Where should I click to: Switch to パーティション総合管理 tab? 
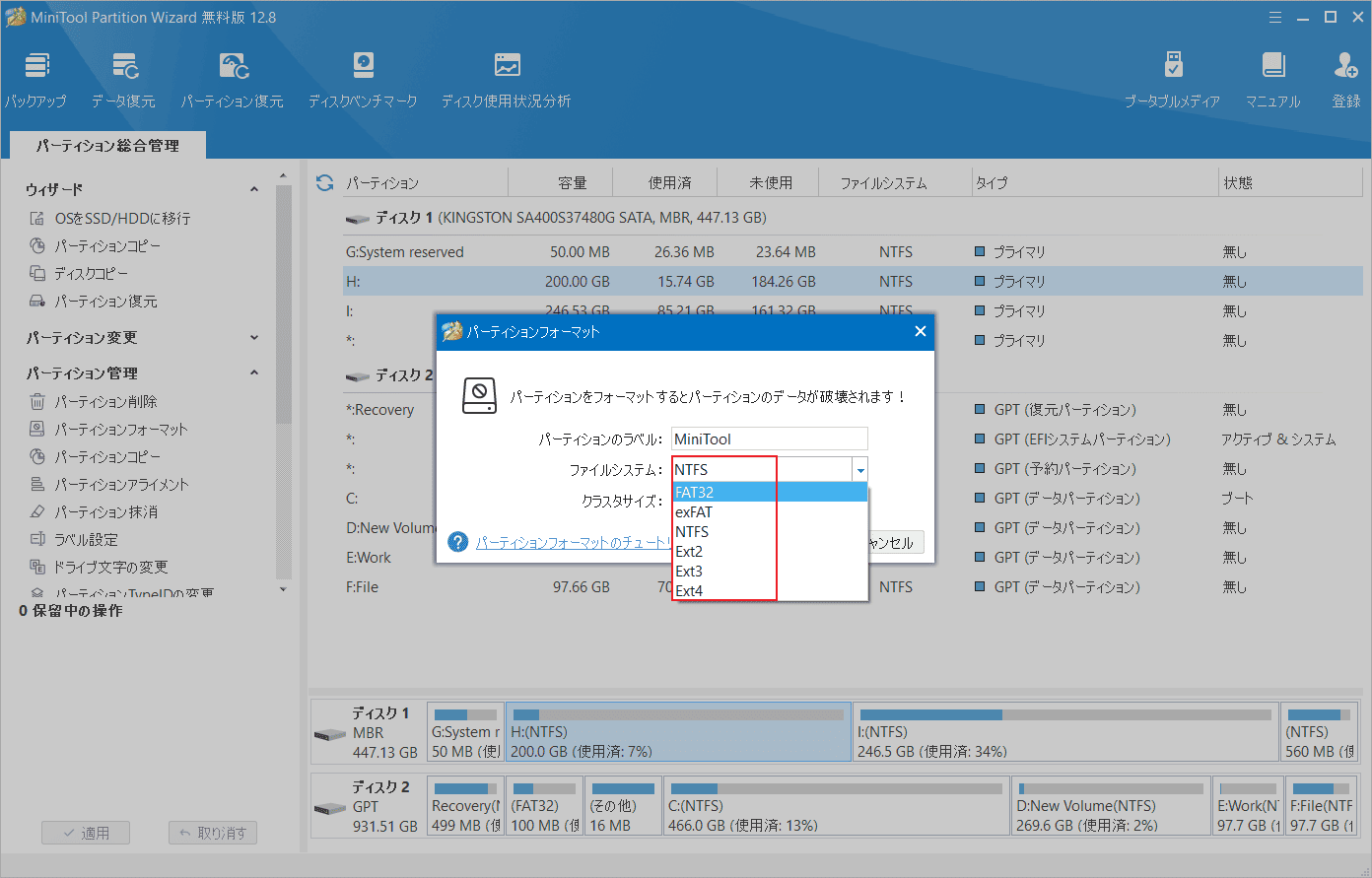[x=107, y=145]
